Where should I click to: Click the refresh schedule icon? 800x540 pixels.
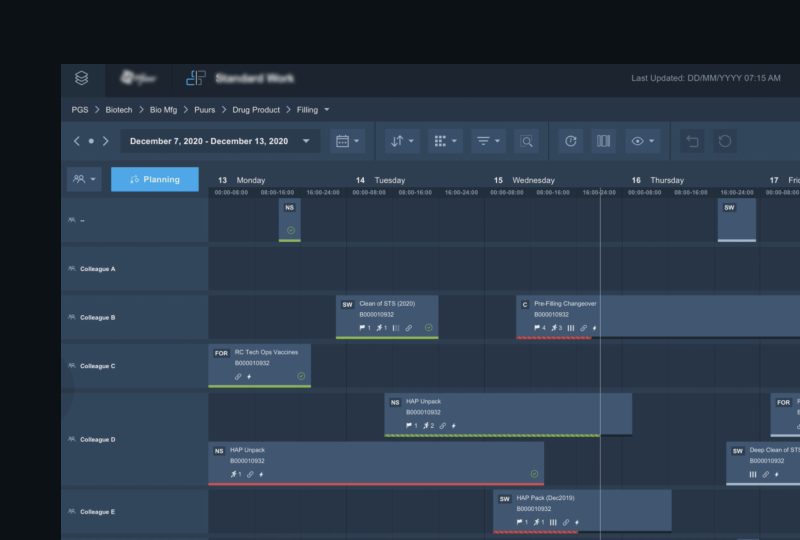[x=570, y=141]
